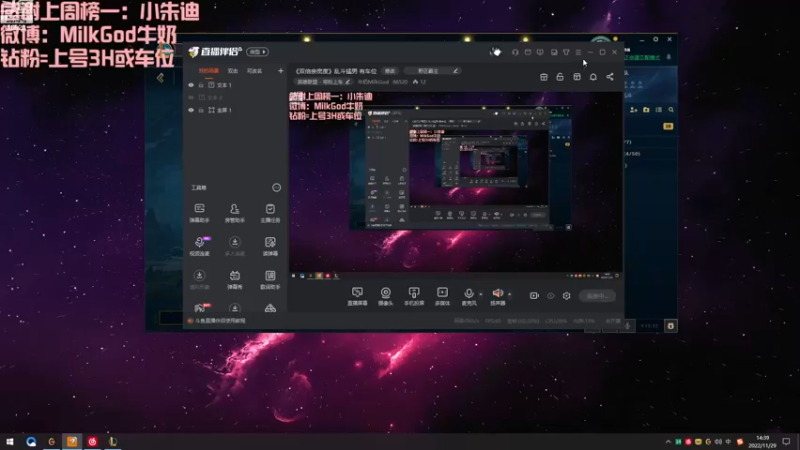Click the share icon in room toolbar

pyautogui.click(x=610, y=77)
